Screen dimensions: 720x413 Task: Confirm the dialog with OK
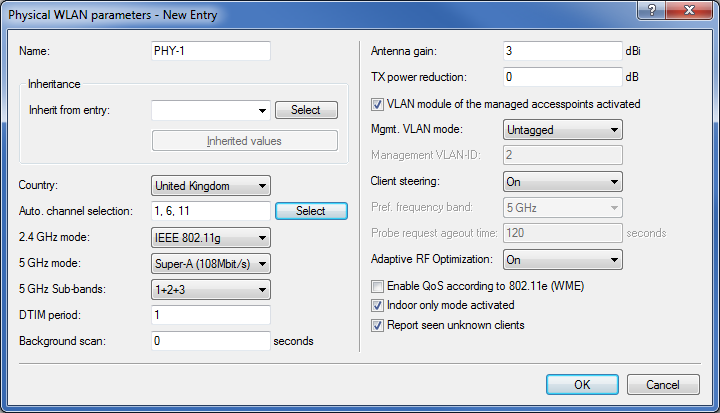[581, 384]
